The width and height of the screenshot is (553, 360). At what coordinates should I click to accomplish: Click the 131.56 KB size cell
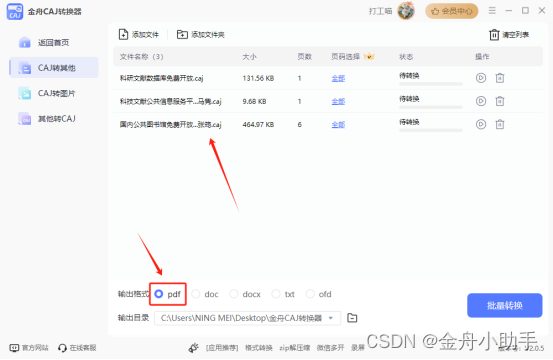258,78
